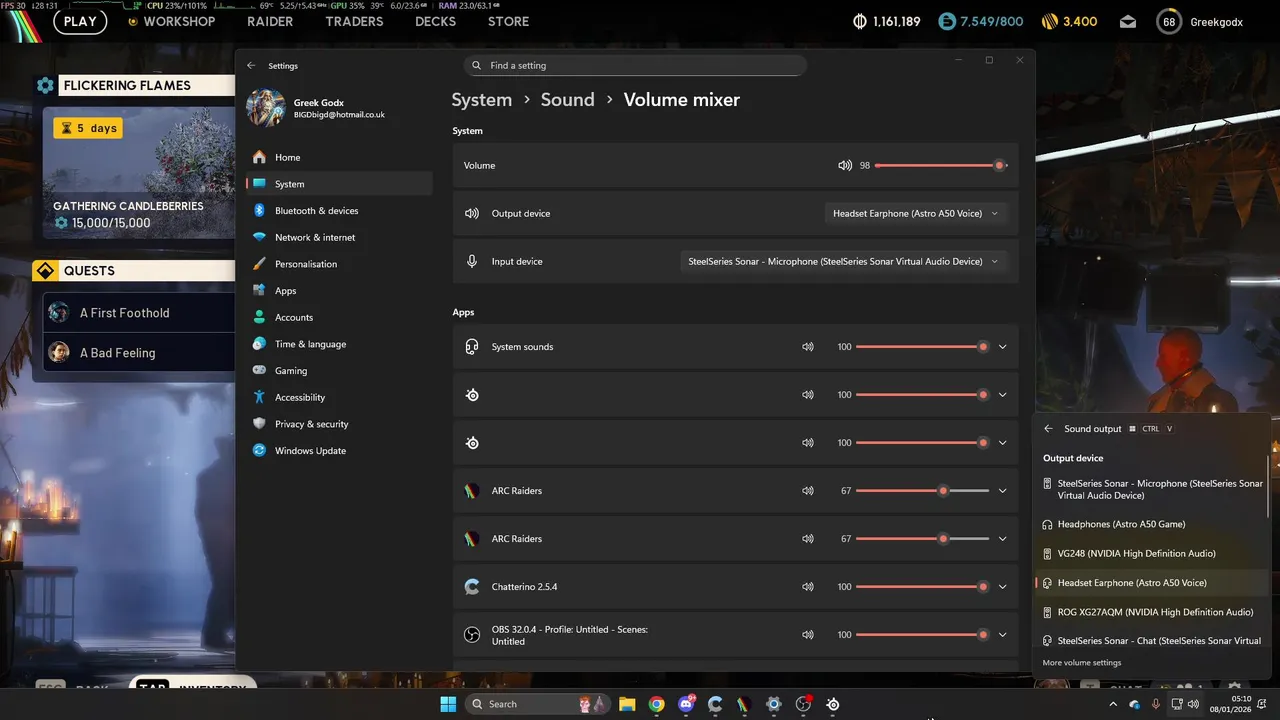This screenshot has height=720, width=1280.
Task: Open the Gaming settings page
Action: [x=339, y=371]
